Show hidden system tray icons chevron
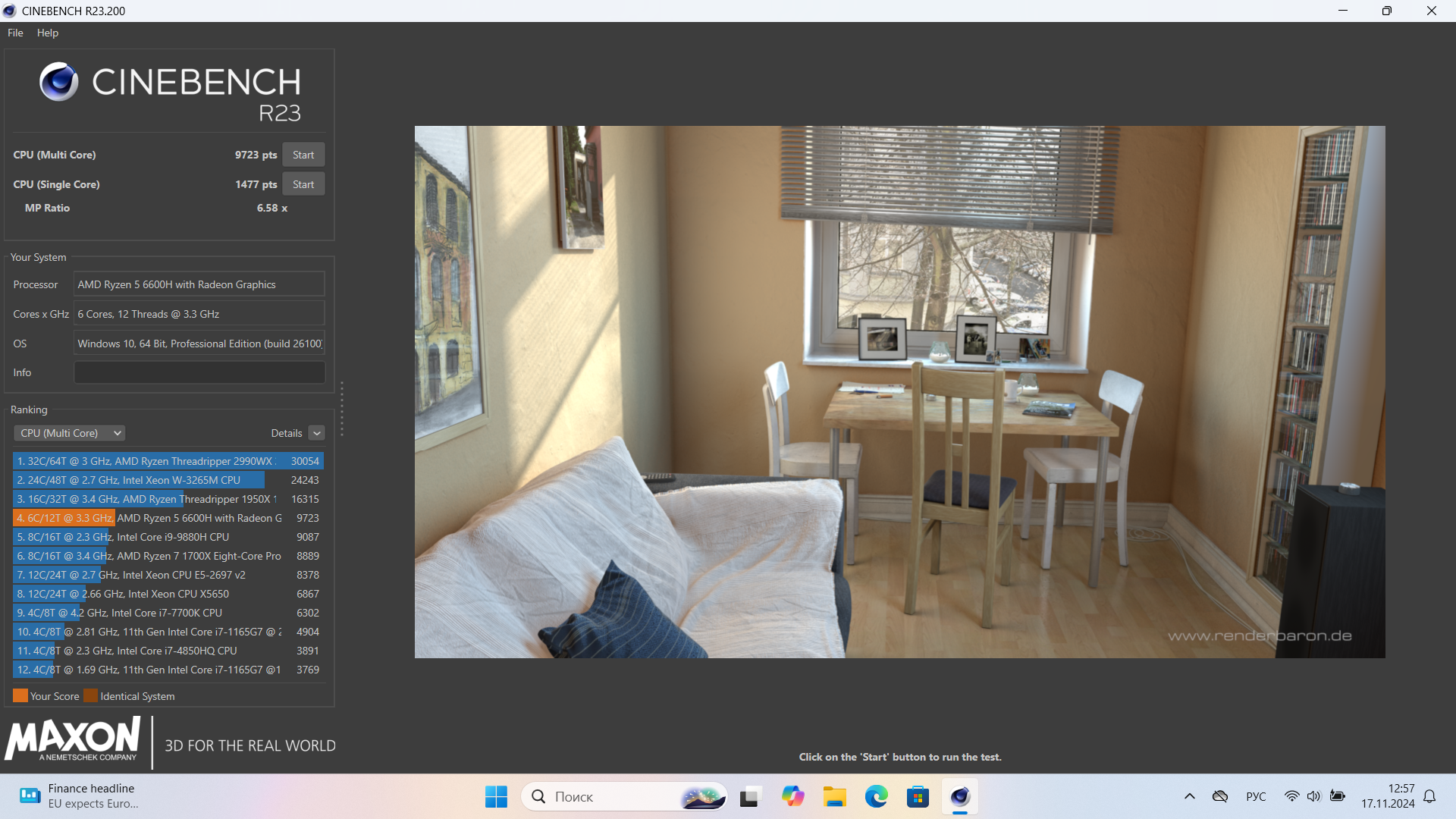The height and width of the screenshot is (819, 1456). click(1190, 796)
